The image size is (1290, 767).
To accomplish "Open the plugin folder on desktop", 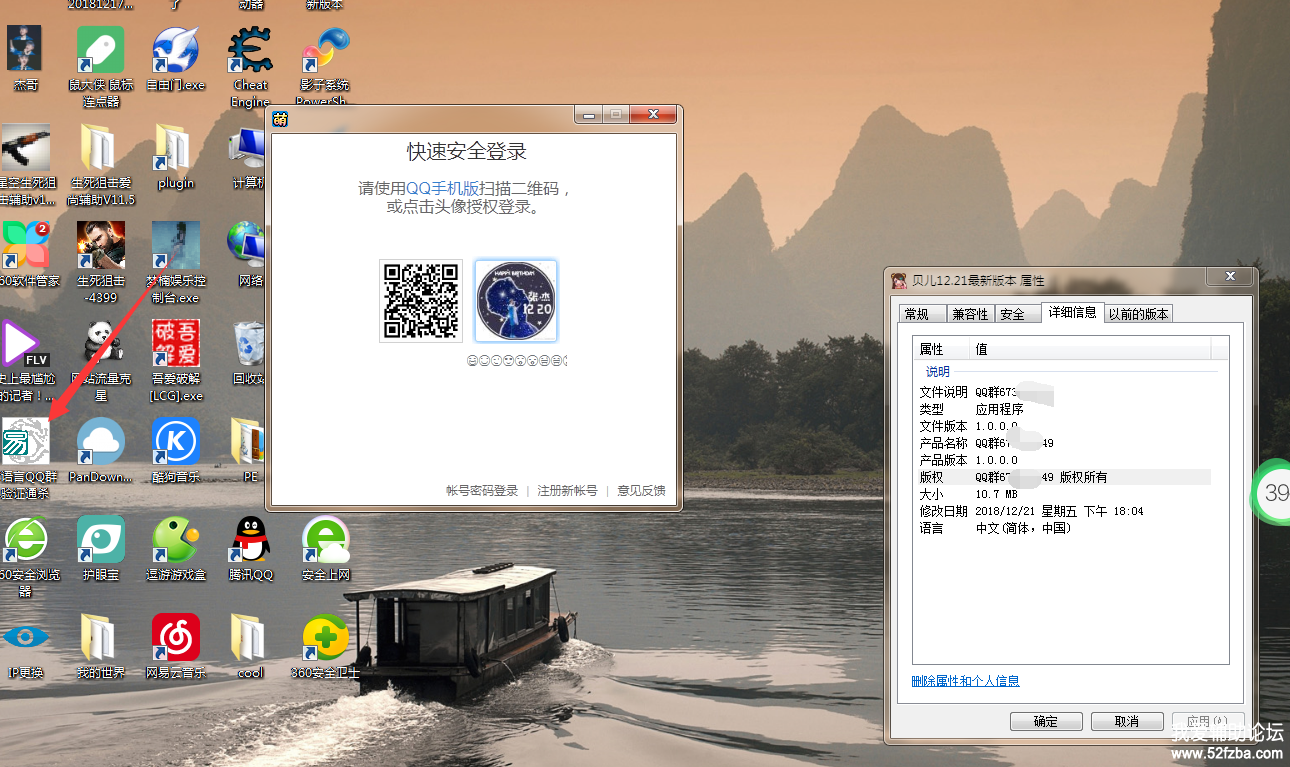I will (x=176, y=150).
